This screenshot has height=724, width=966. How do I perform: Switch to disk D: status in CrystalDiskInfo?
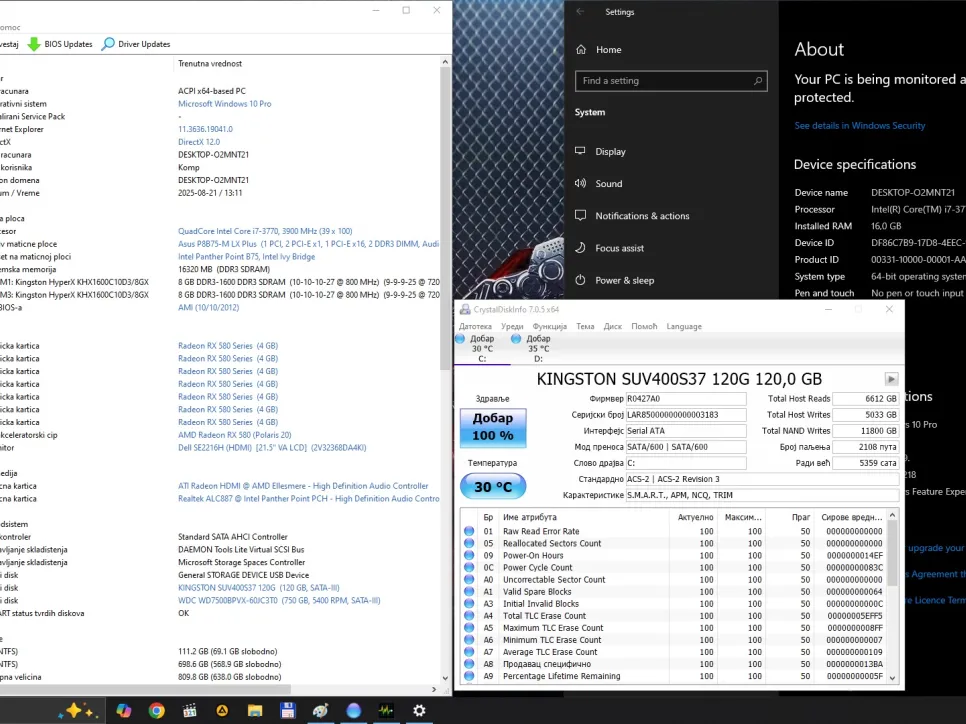tap(538, 348)
